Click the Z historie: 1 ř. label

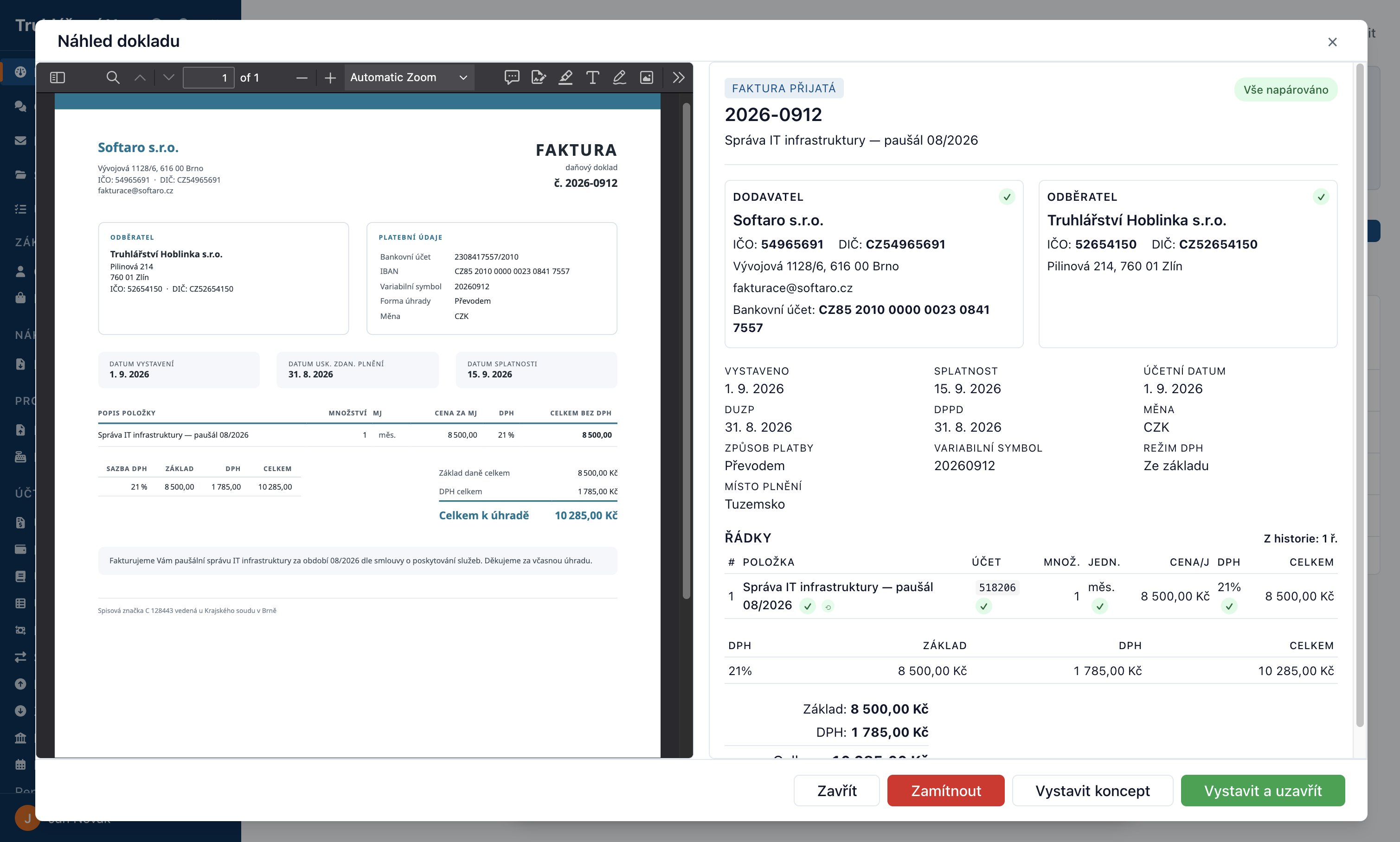click(x=1300, y=538)
